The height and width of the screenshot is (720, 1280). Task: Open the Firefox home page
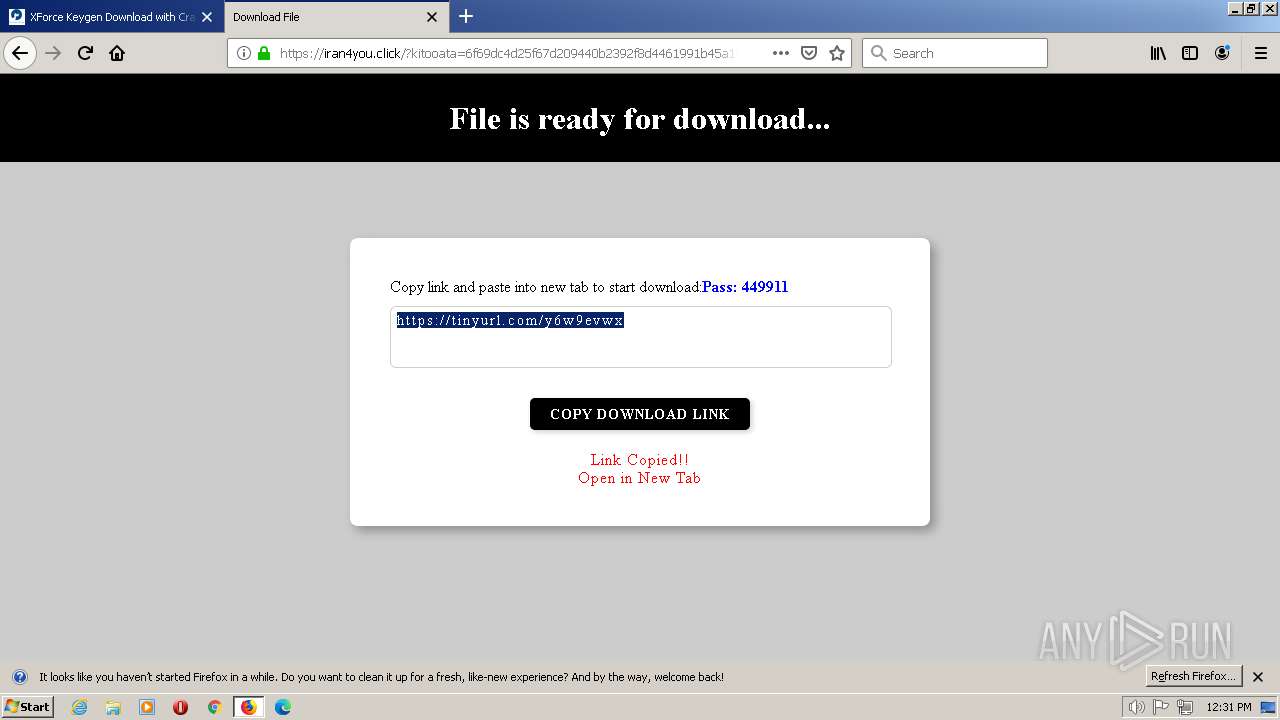pyautogui.click(x=117, y=53)
